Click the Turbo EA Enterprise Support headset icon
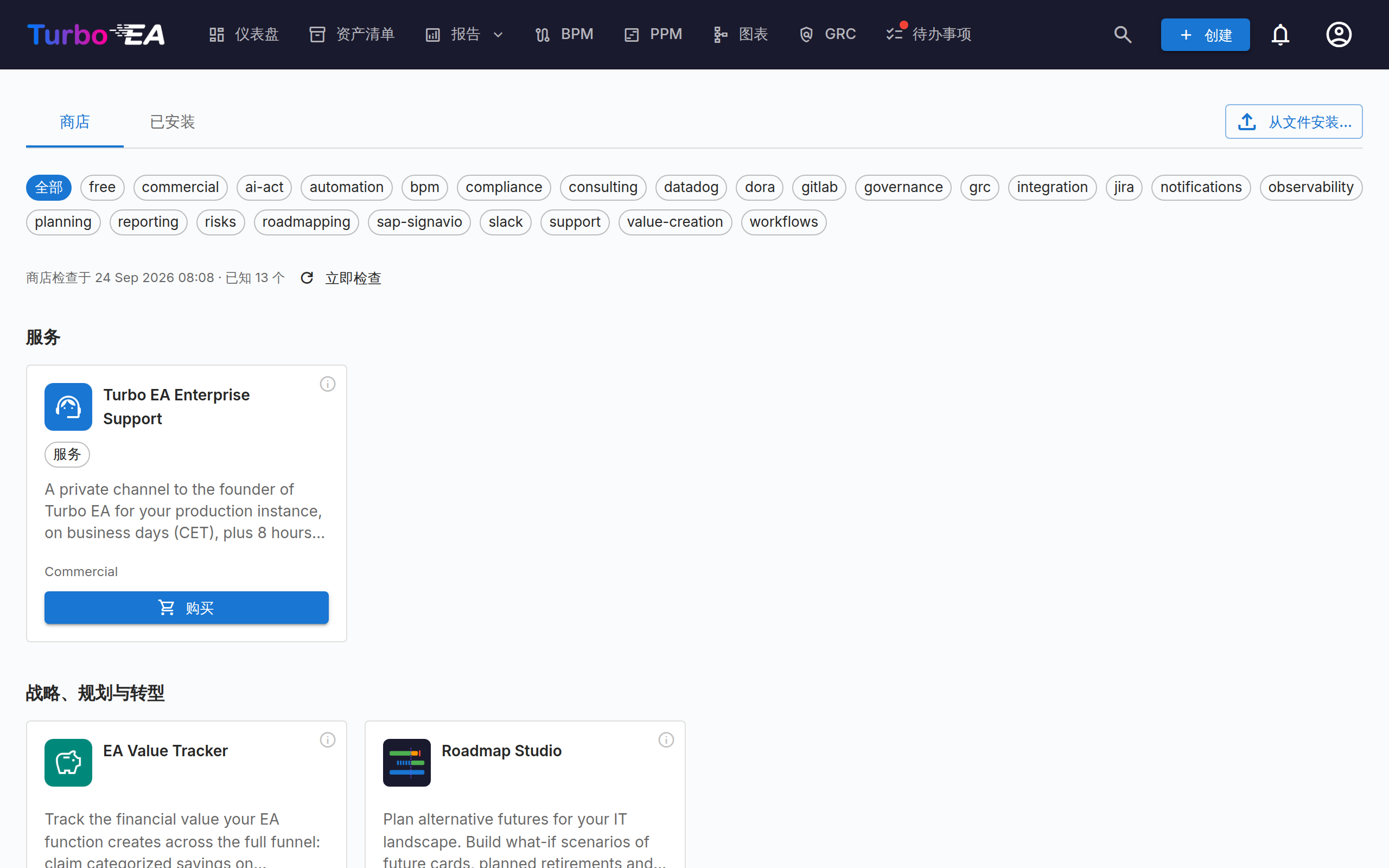 coord(68,407)
